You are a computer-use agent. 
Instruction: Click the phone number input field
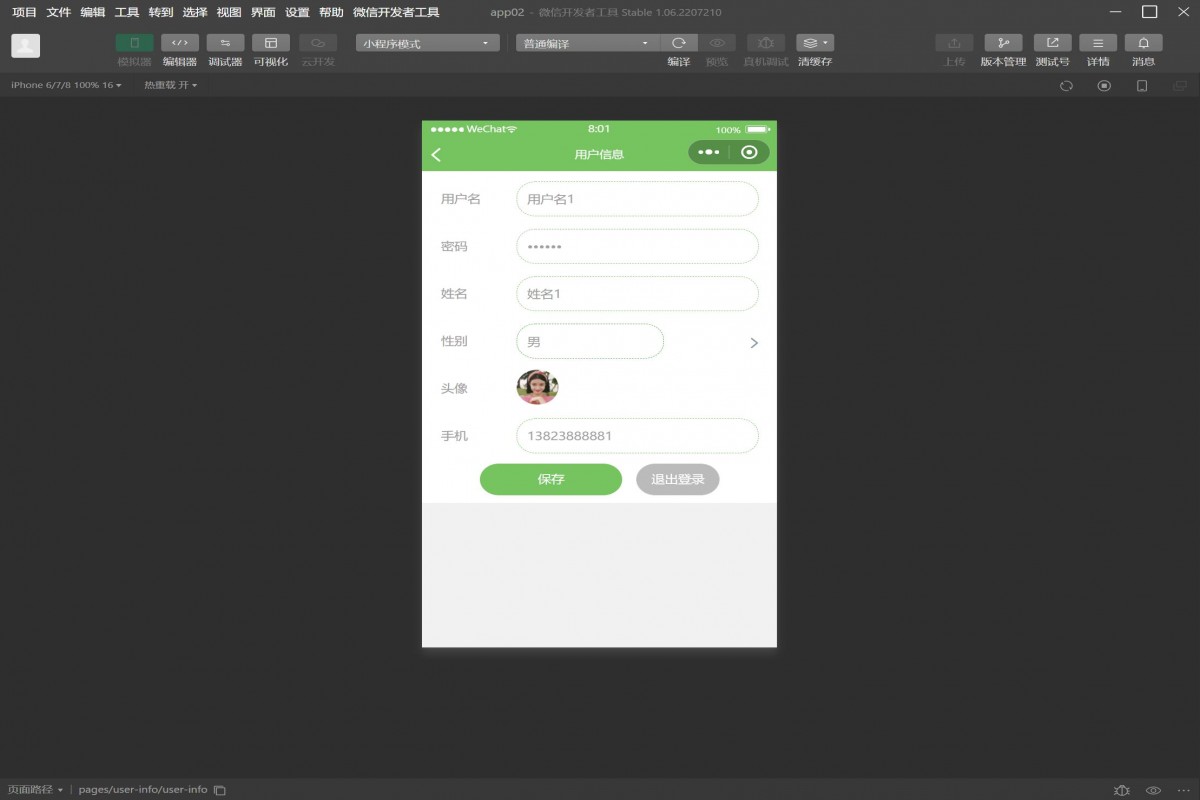(x=637, y=436)
